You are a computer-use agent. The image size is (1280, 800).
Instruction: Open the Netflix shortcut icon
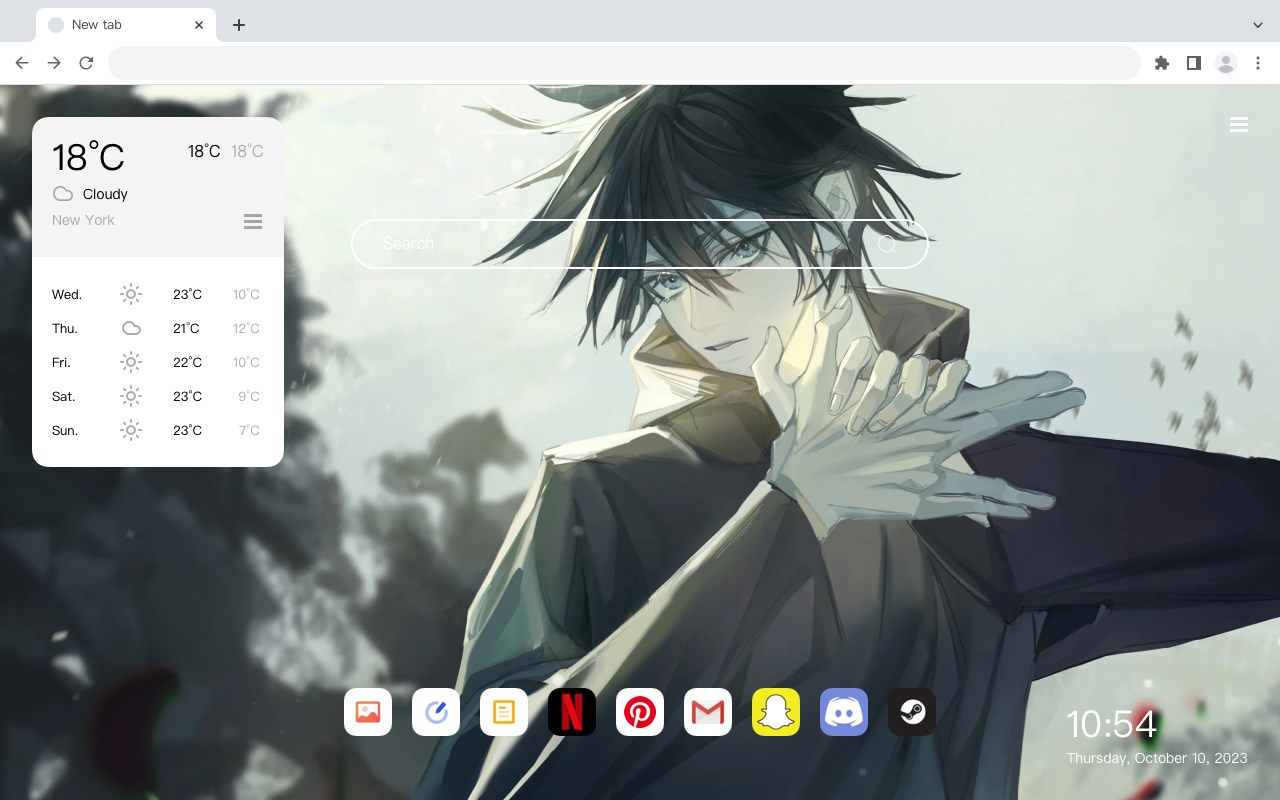(x=572, y=712)
